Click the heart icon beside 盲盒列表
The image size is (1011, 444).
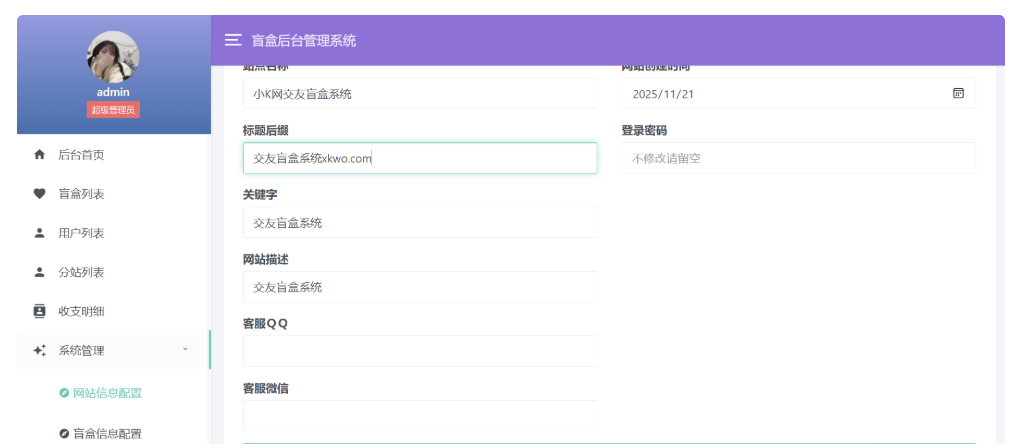[x=40, y=194]
